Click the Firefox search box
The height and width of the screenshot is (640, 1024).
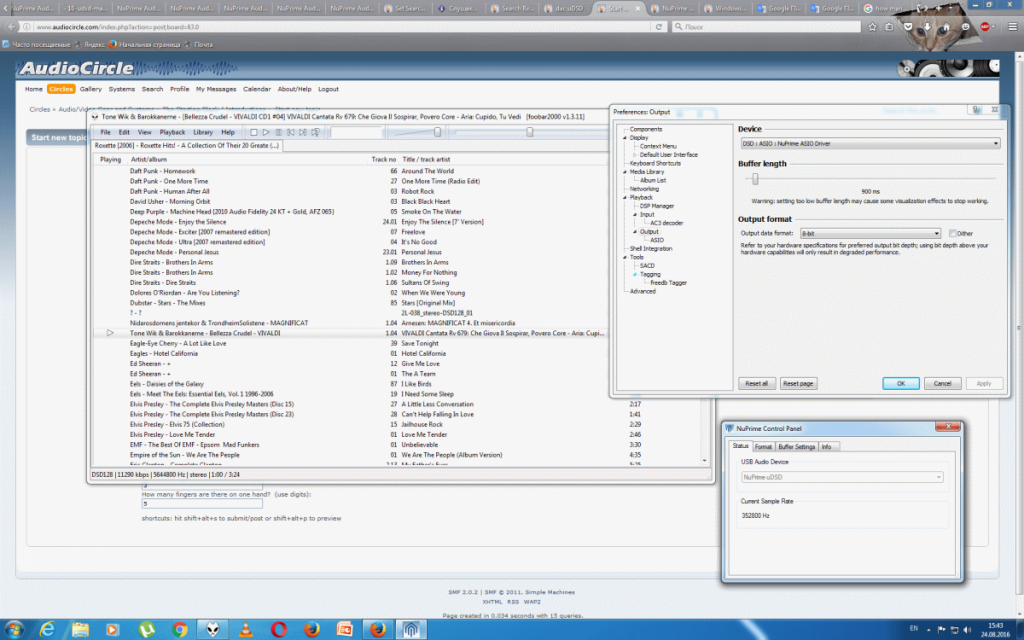[766, 27]
